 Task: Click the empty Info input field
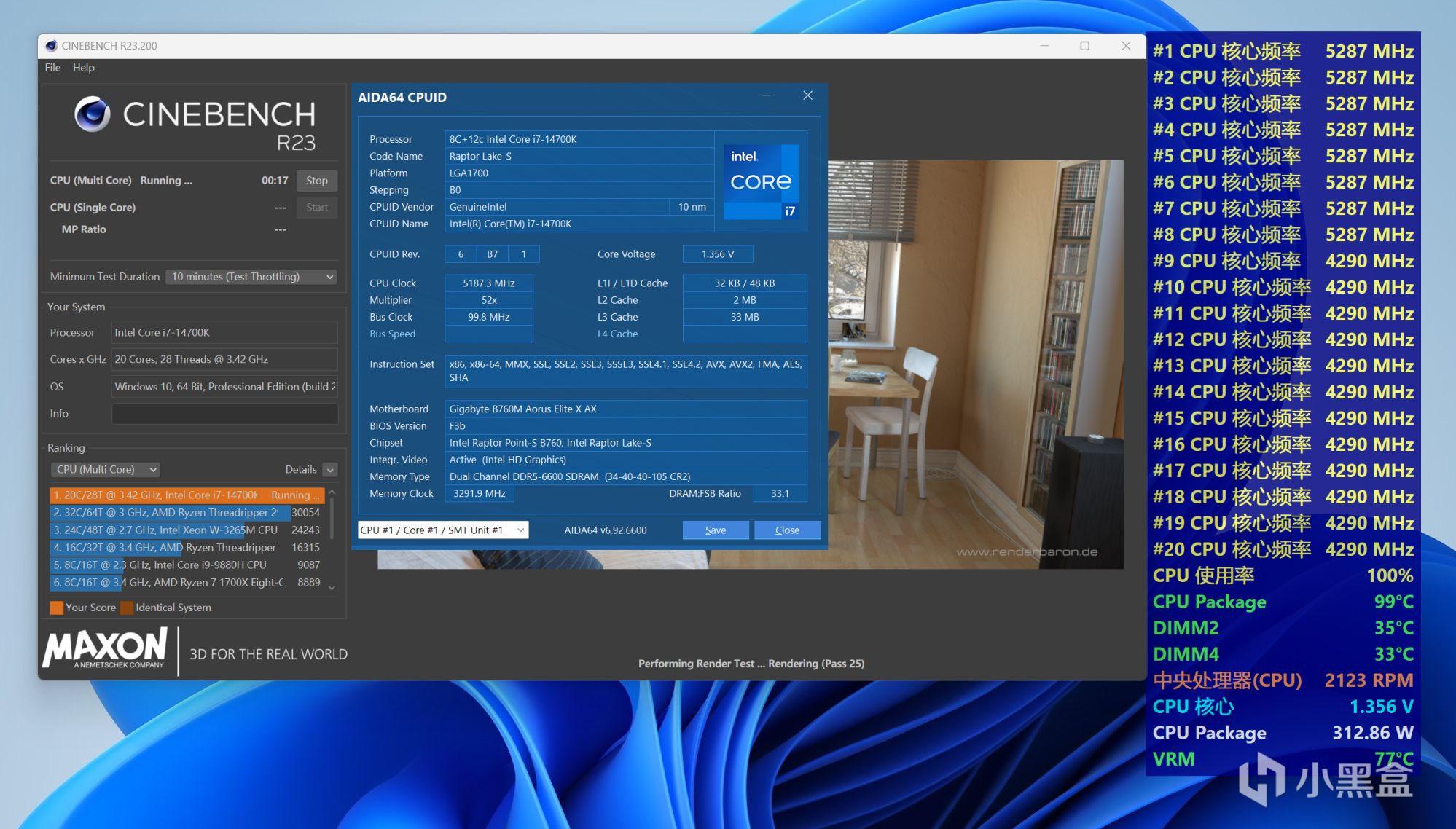(x=224, y=414)
